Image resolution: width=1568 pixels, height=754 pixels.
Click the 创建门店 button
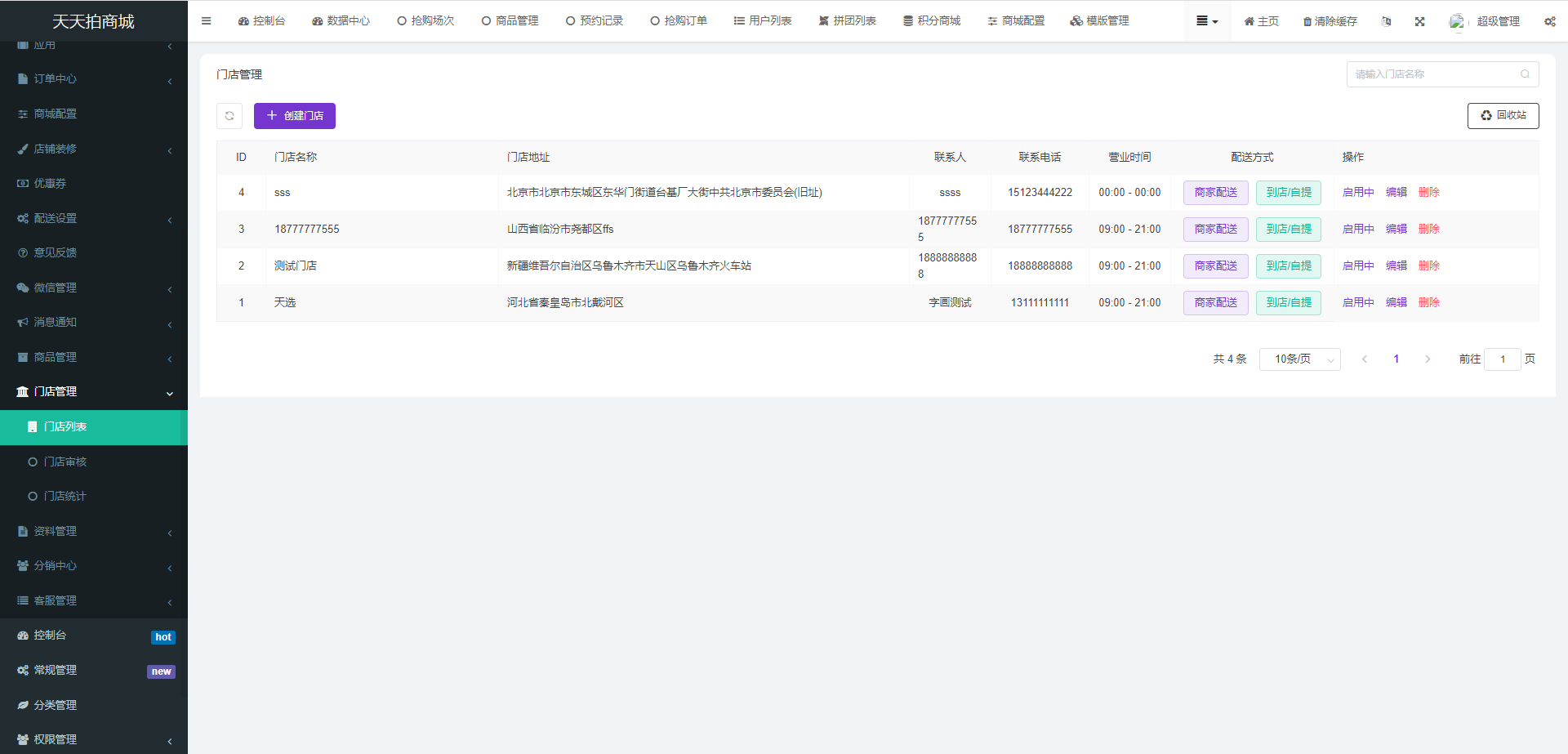[x=295, y=116]
